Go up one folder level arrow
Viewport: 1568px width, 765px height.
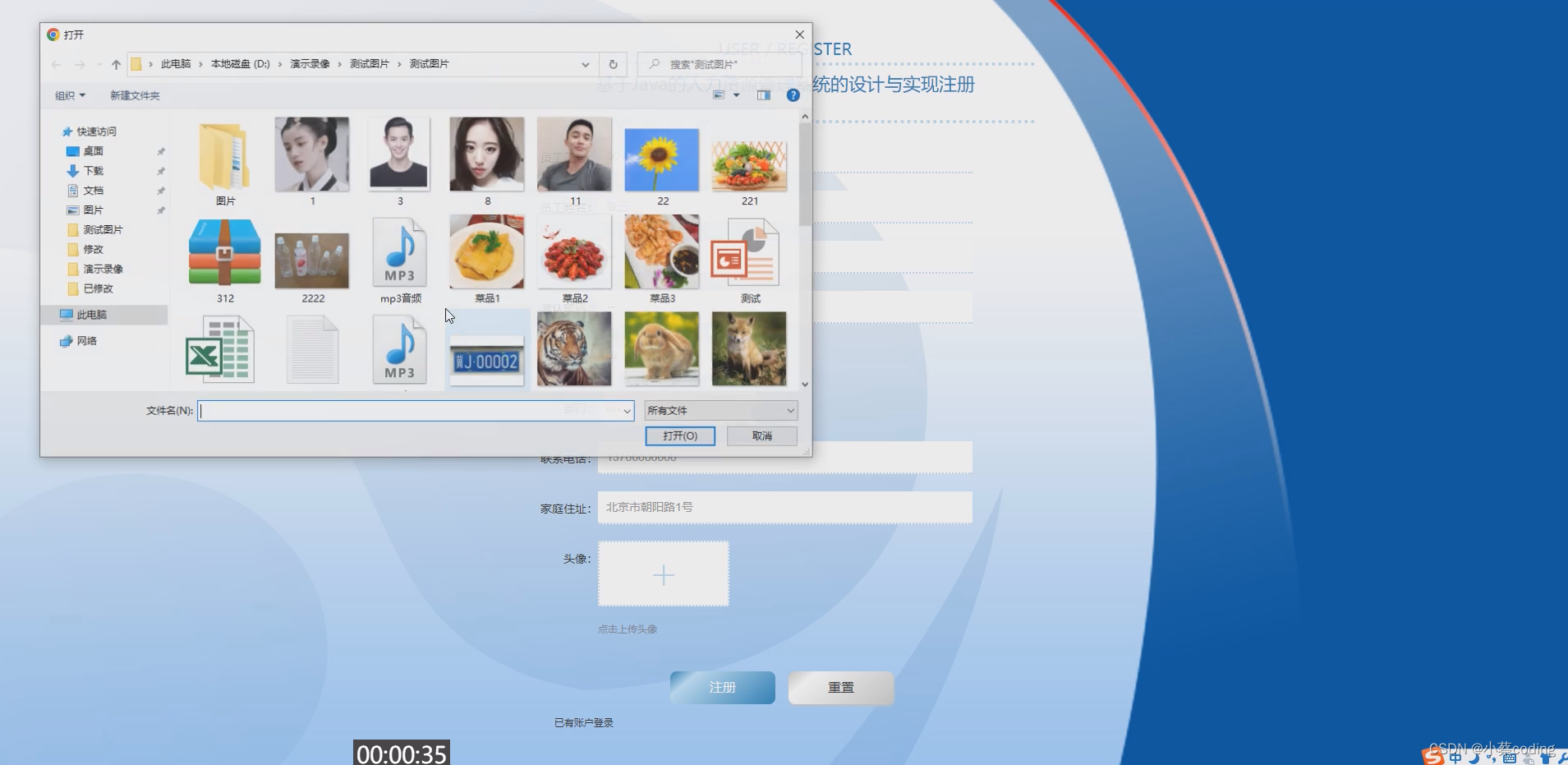pyautogui.click(x=116, y=64)
